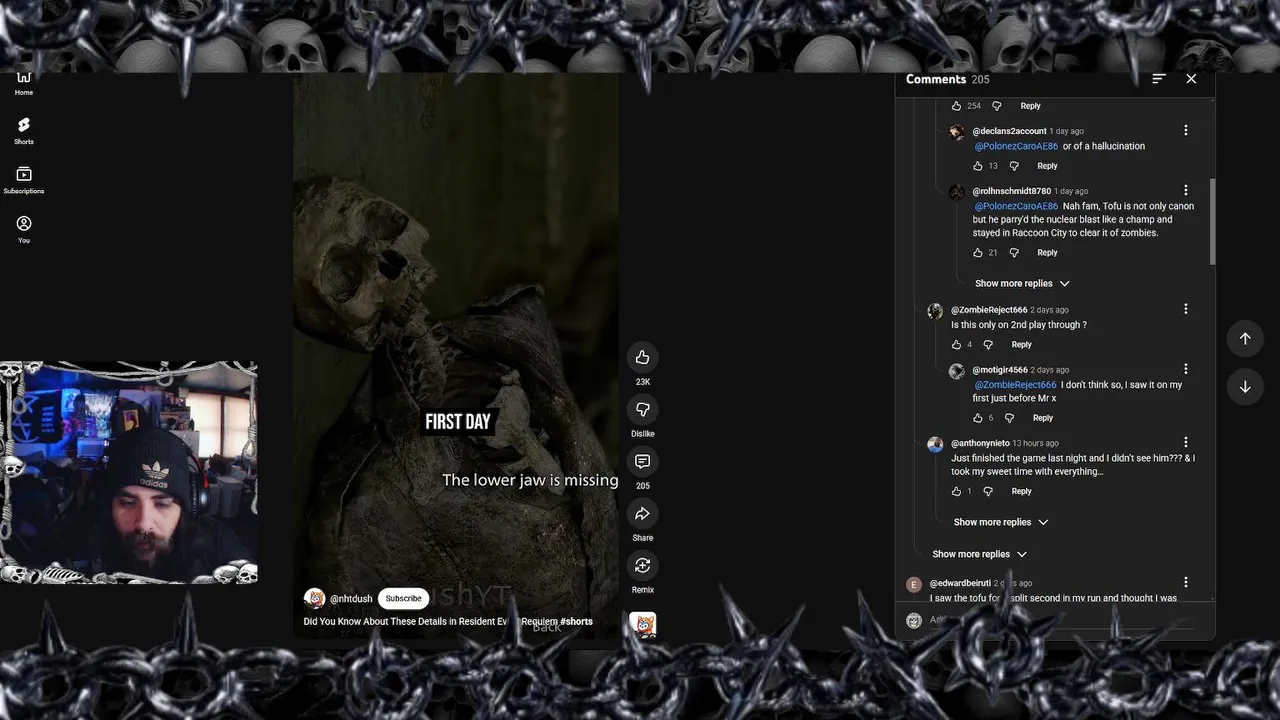The width and height of the screenshot is (1280, 720).
Task: Expand Show more replies under anthonynieto
Action: point(1001,522)
